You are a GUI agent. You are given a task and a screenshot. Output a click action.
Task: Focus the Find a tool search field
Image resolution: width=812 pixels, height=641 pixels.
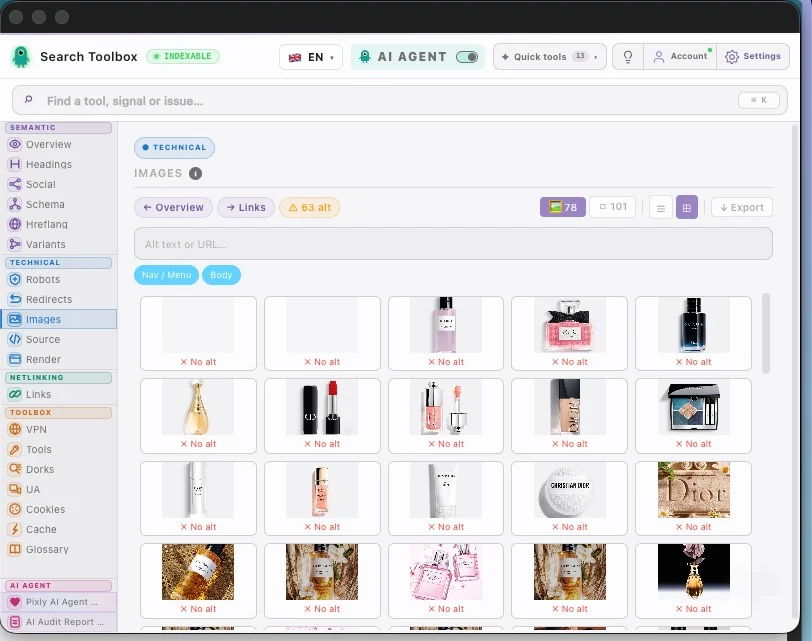tap(400, 100)
